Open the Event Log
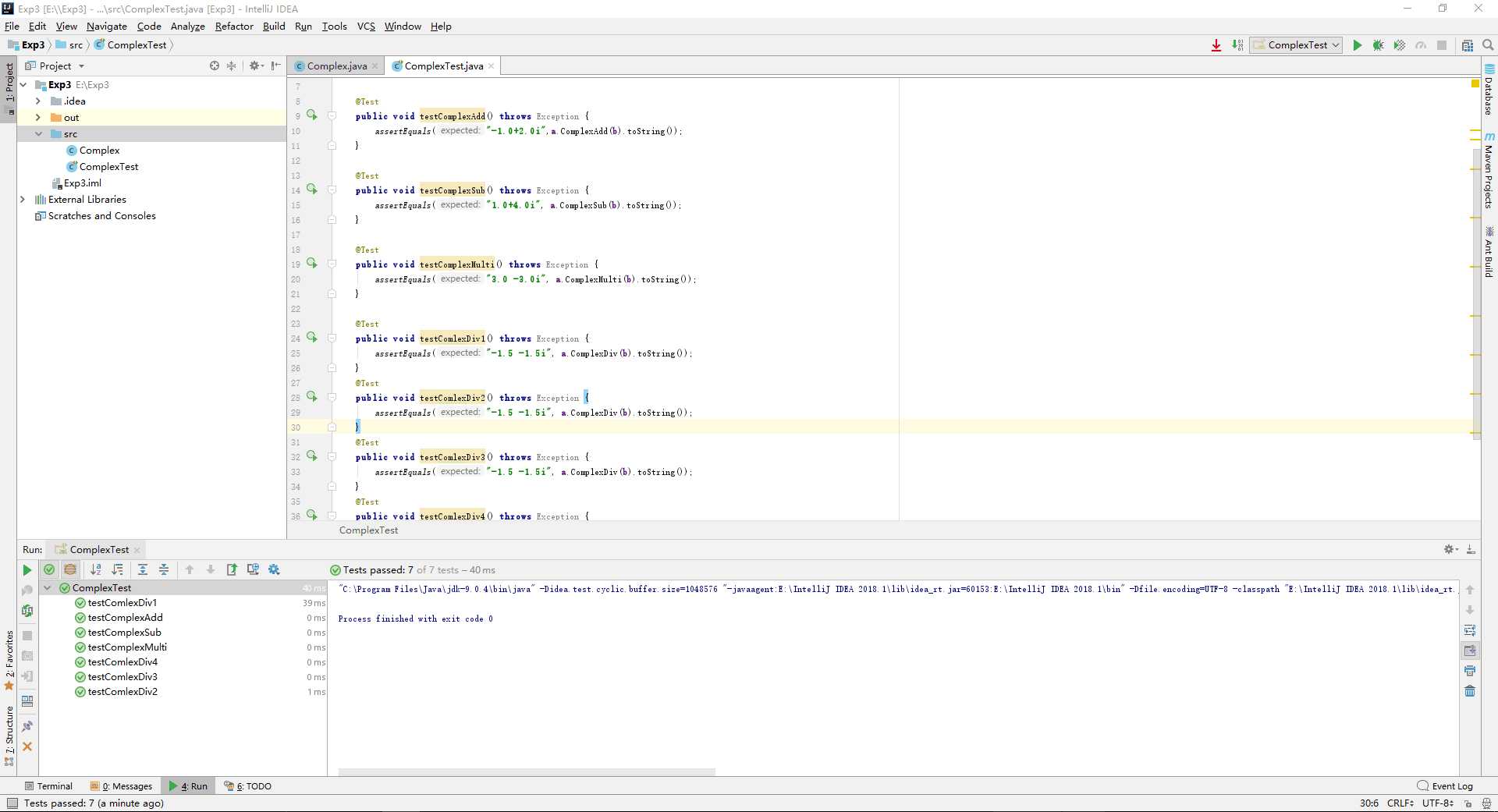Viewport: 1498px width, 812px height. tap(1446, 786)
